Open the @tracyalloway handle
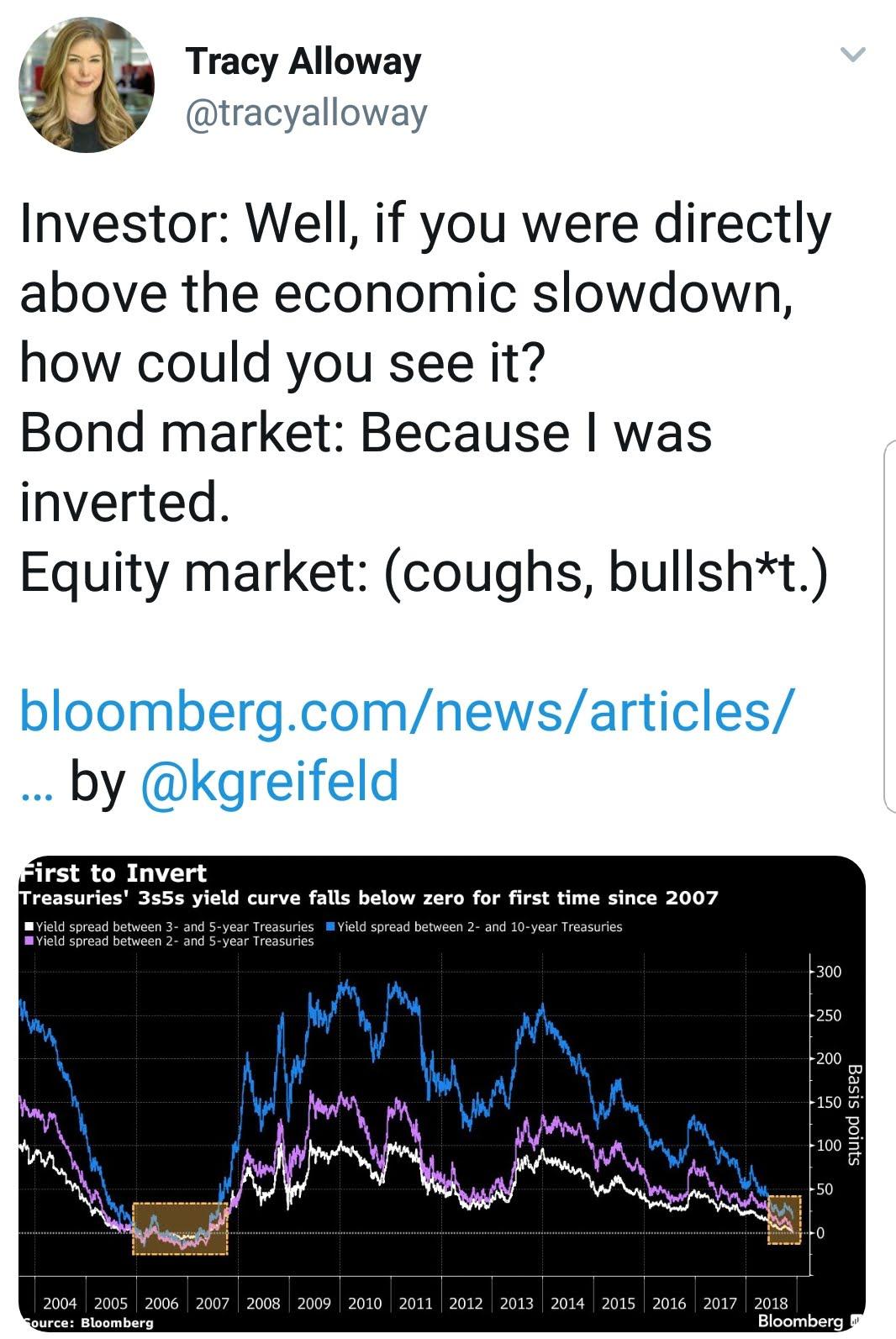 click(x=306, y=113)
